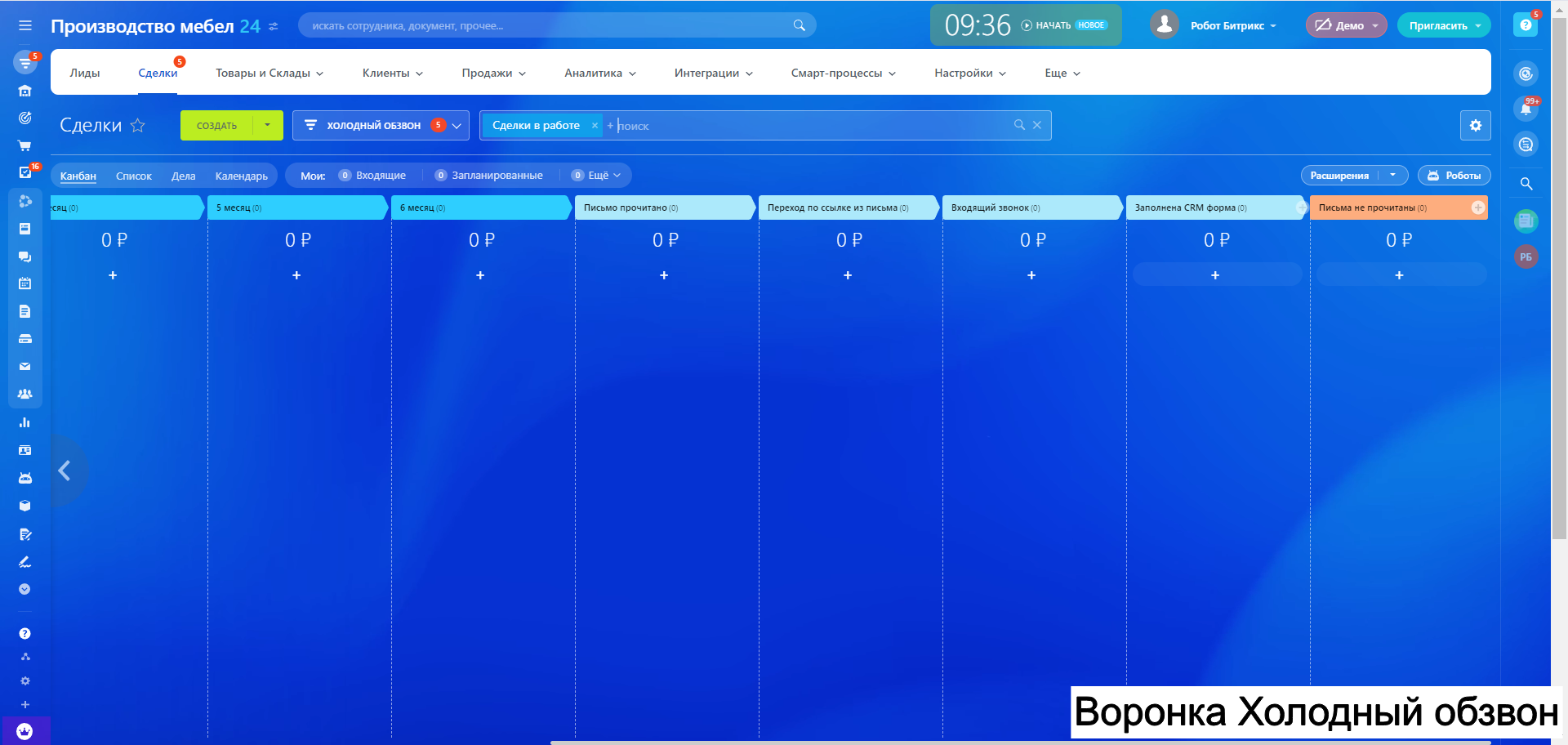Expand the Продажи menu

[x=494, y=74]
